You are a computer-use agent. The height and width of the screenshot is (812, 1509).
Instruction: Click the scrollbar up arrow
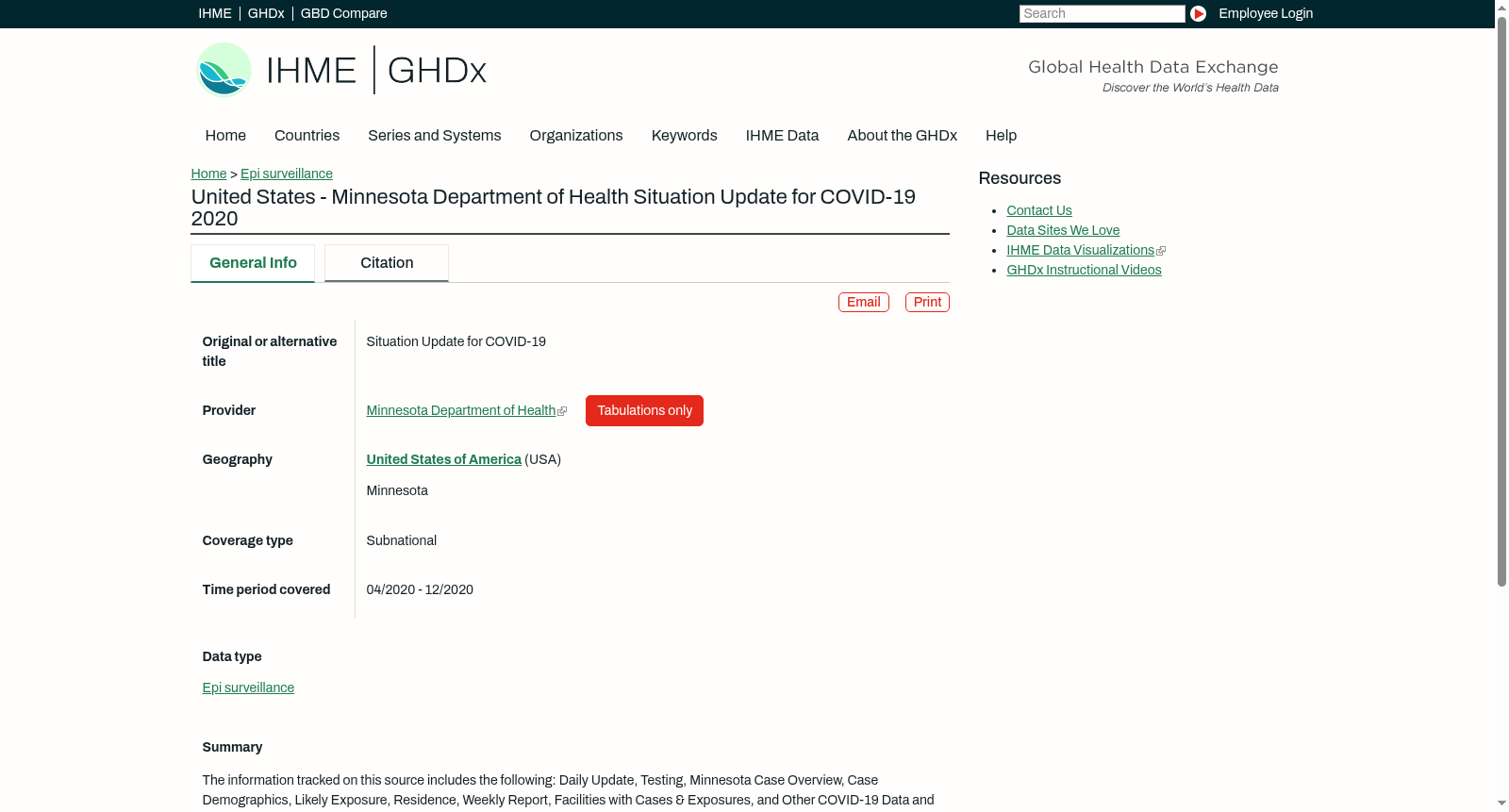click(1501, 8)
